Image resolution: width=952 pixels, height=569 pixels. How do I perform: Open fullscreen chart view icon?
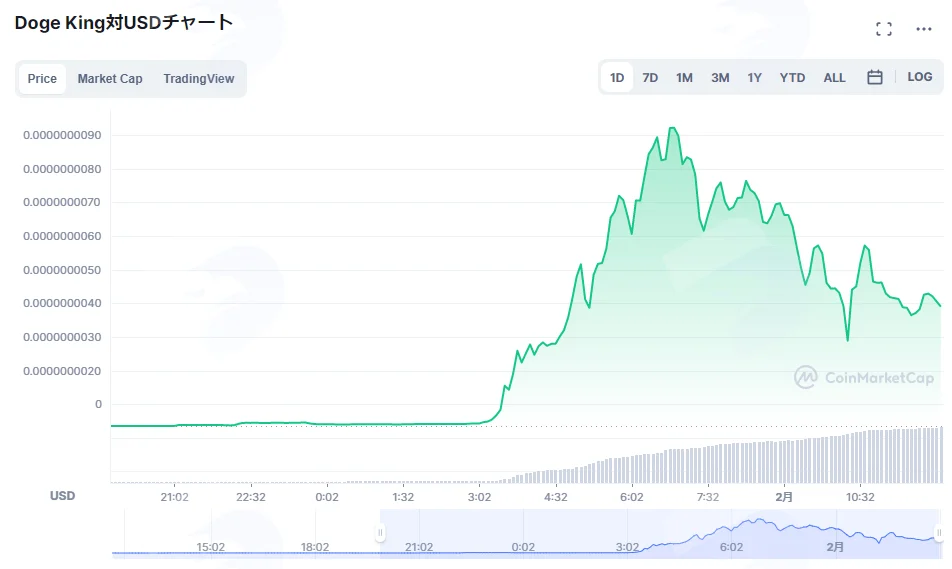883,29
